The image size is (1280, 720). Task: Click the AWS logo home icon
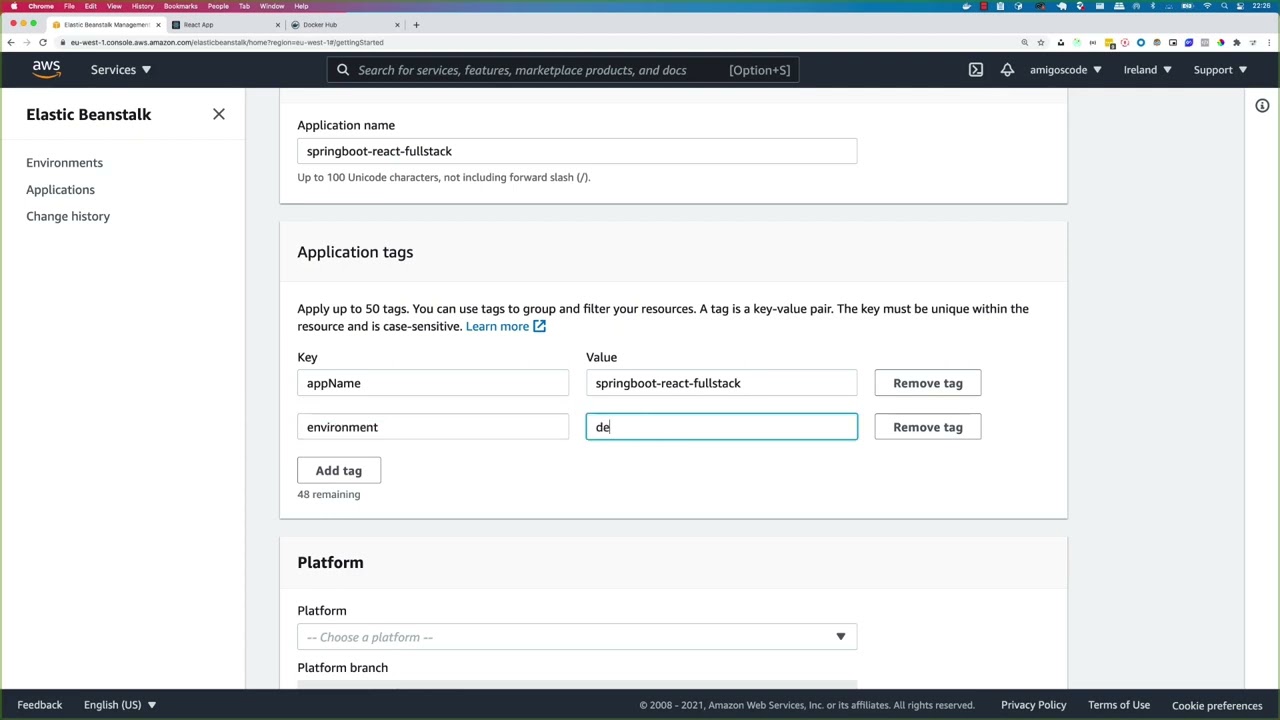click(x=46, y=69)
